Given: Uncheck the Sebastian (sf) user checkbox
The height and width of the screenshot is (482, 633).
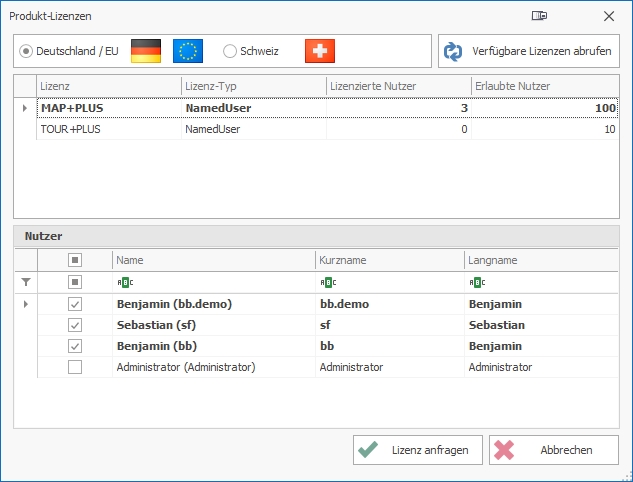Looking at the screenshot, I should pos(74,325).
